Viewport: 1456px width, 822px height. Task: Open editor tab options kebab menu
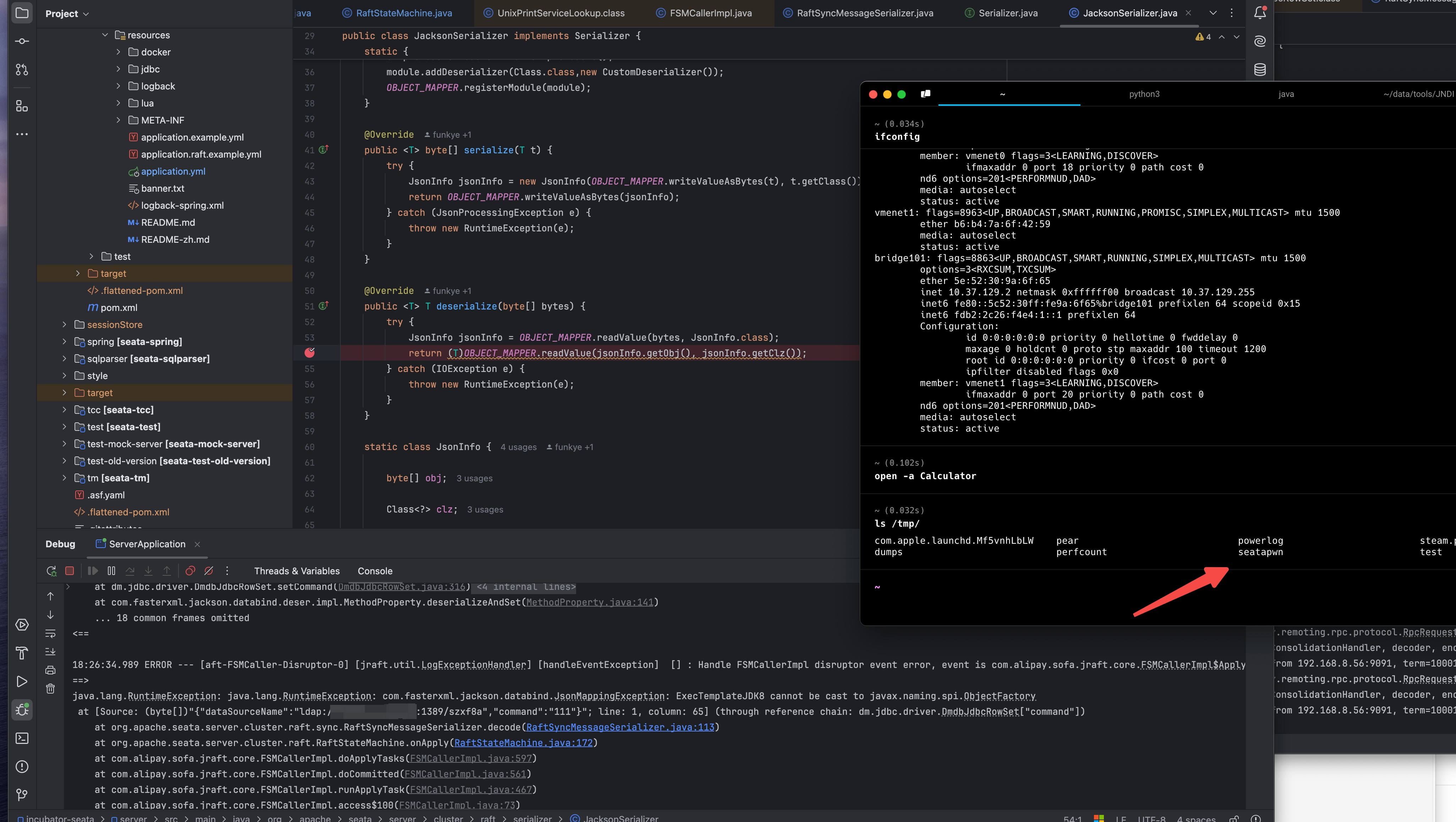pyautogui.click(x=1232, y=13)
